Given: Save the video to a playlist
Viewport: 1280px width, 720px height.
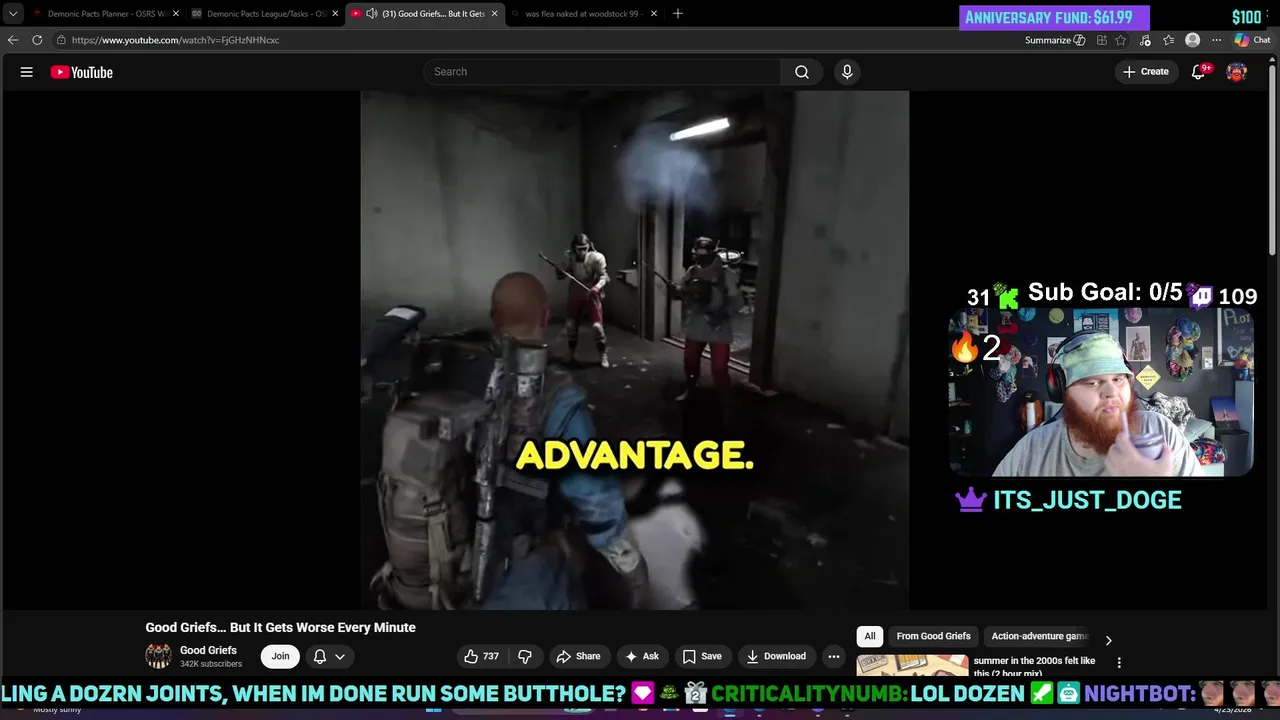Looking at the screenshot, I should coord(702,656).
